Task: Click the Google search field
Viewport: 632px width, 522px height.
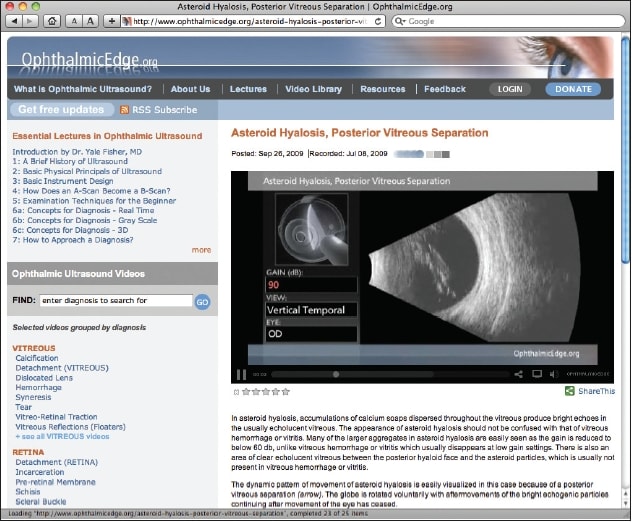Action: (x=509, y=21)
